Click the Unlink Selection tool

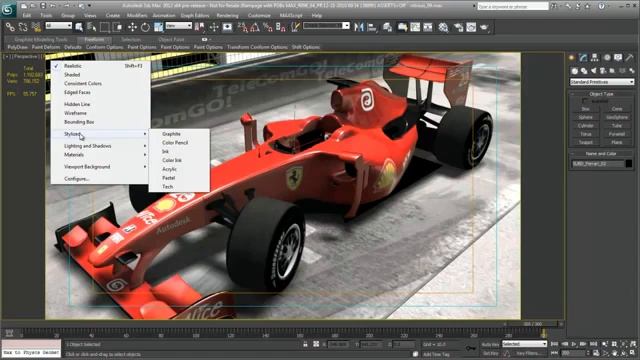click(23, 27)
